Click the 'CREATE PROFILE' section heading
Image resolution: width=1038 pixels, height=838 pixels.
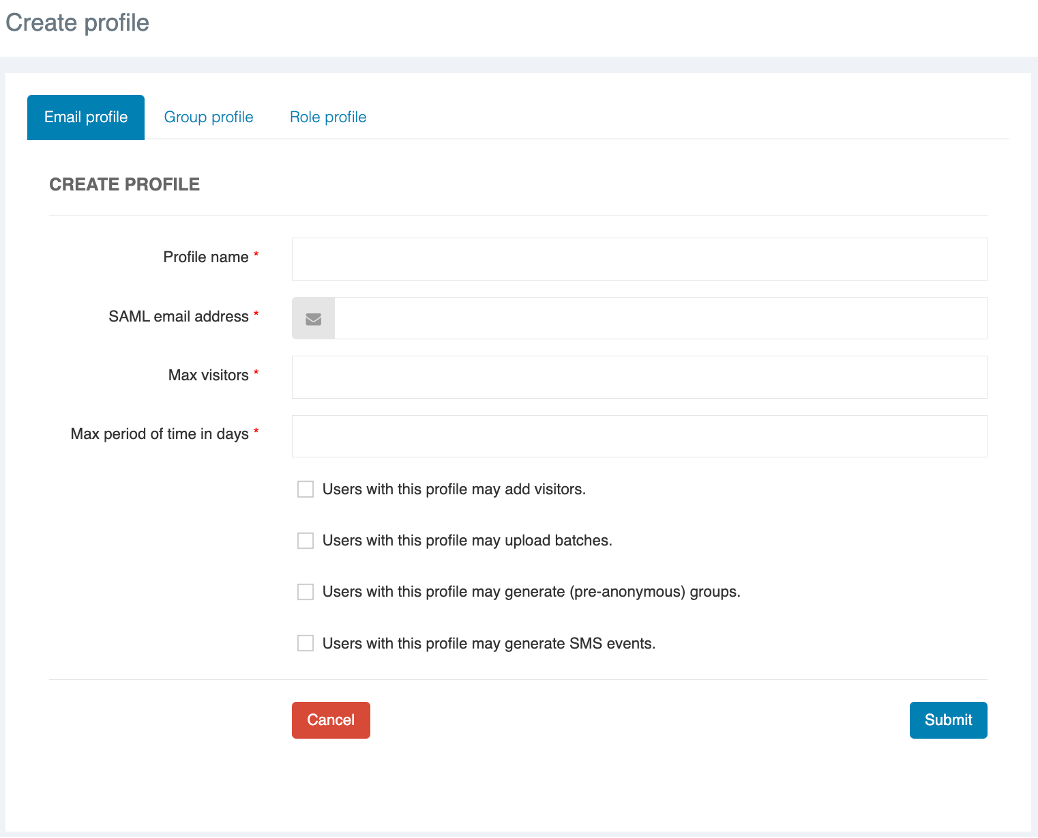124,185
